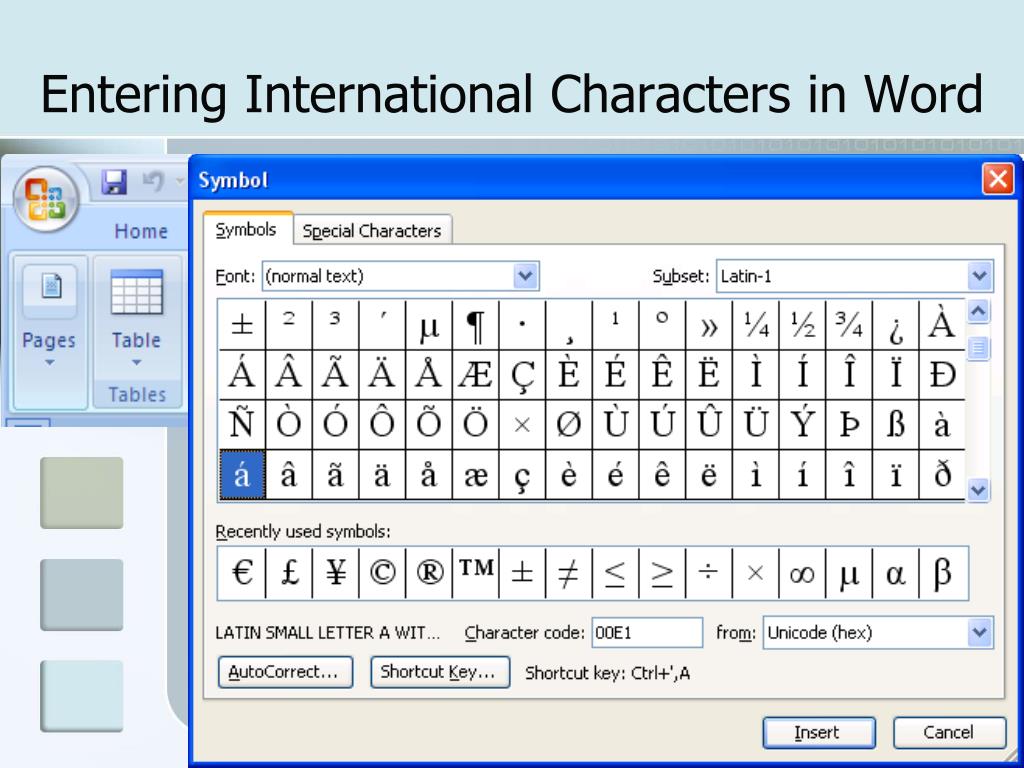This screenshot has width=1024, height=768.
Task: Click symbol grid scroll up arrow
Action: click(978, 312)
